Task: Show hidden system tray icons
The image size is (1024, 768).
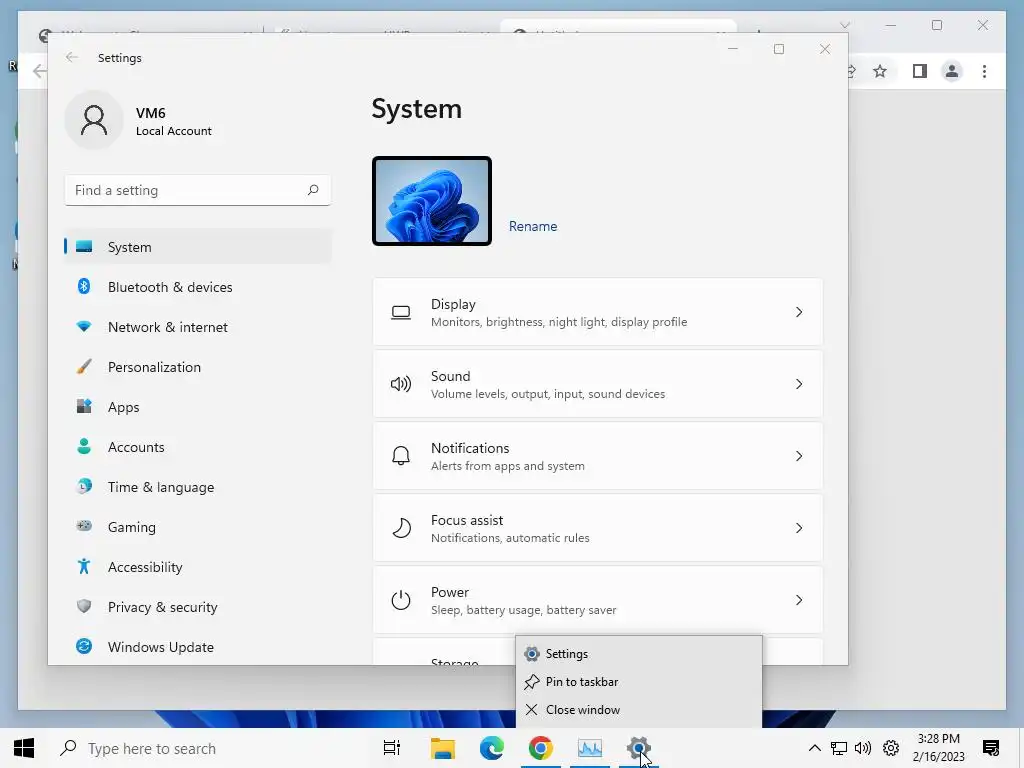Action: point(814,748)
